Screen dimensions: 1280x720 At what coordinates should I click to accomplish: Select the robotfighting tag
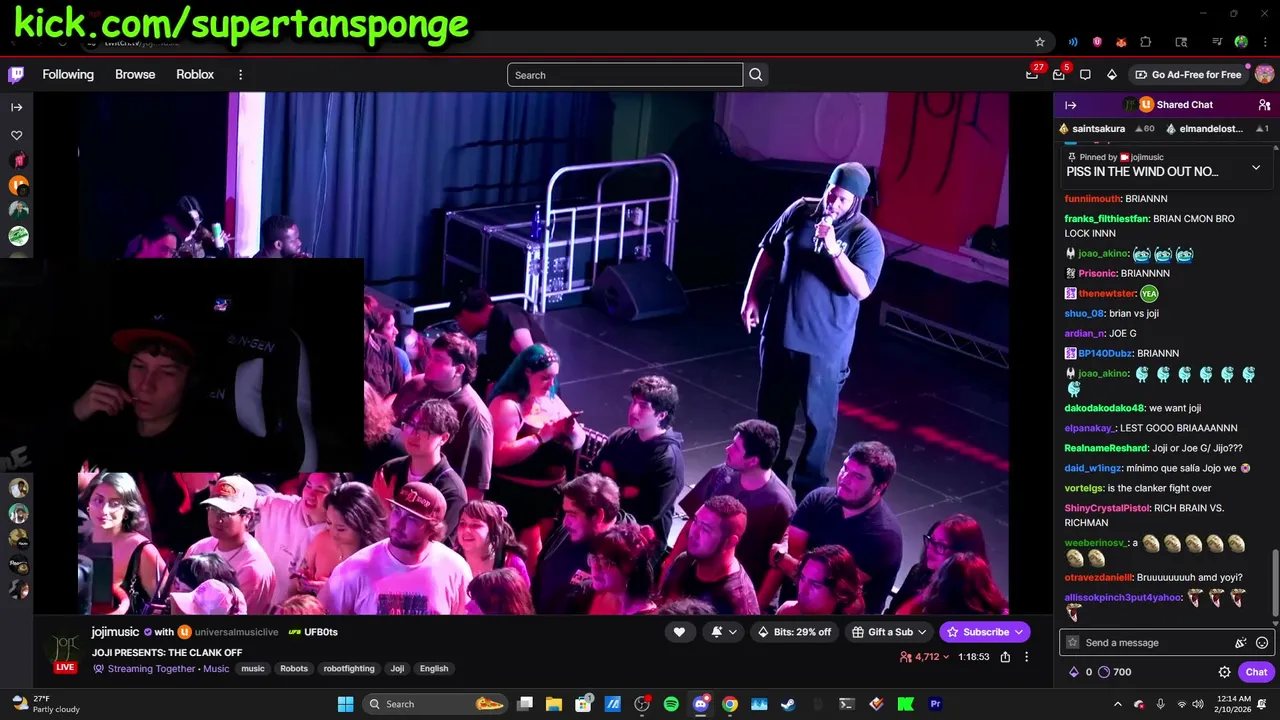pos(349,669)
